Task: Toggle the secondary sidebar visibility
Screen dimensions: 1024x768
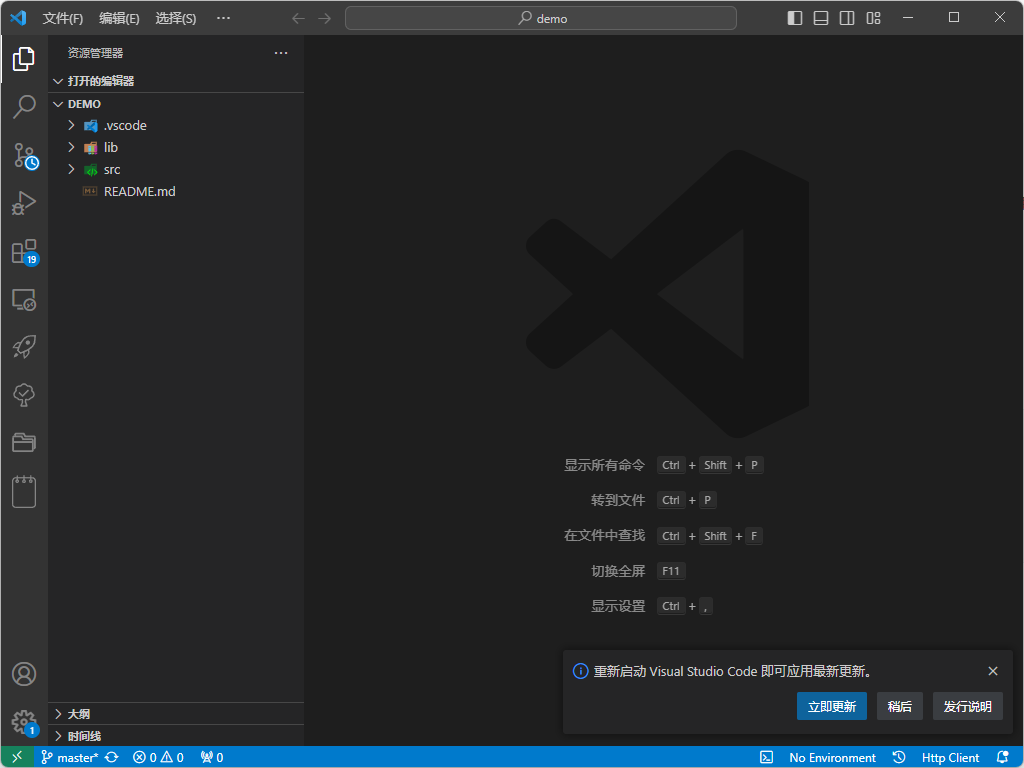Action: click(847, 18)
